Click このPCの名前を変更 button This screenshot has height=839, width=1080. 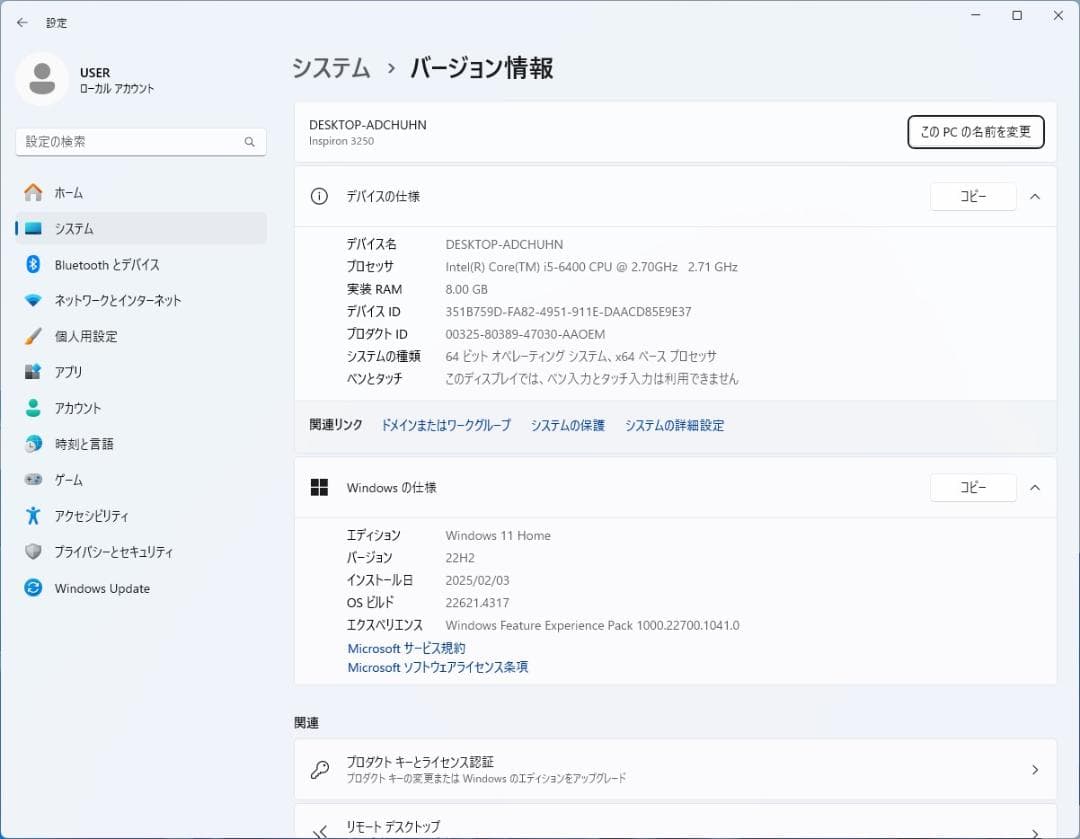coord(975,131)
